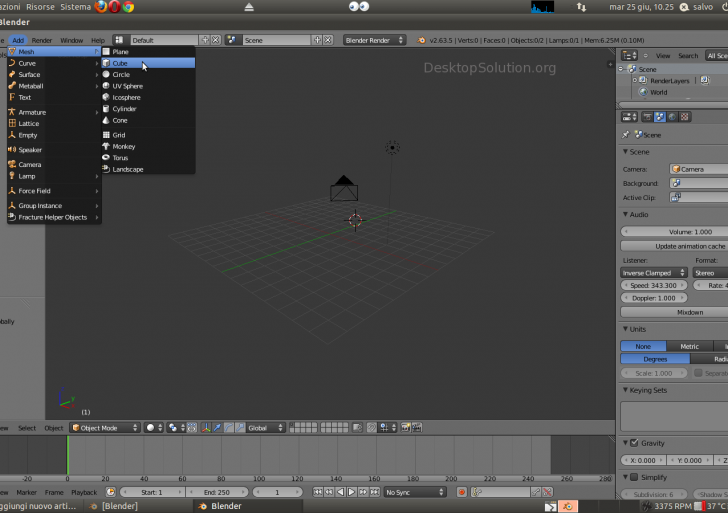Viewport: 728px width, 513px height.
Task: Add a Speaker object
Action: [30, 150]
